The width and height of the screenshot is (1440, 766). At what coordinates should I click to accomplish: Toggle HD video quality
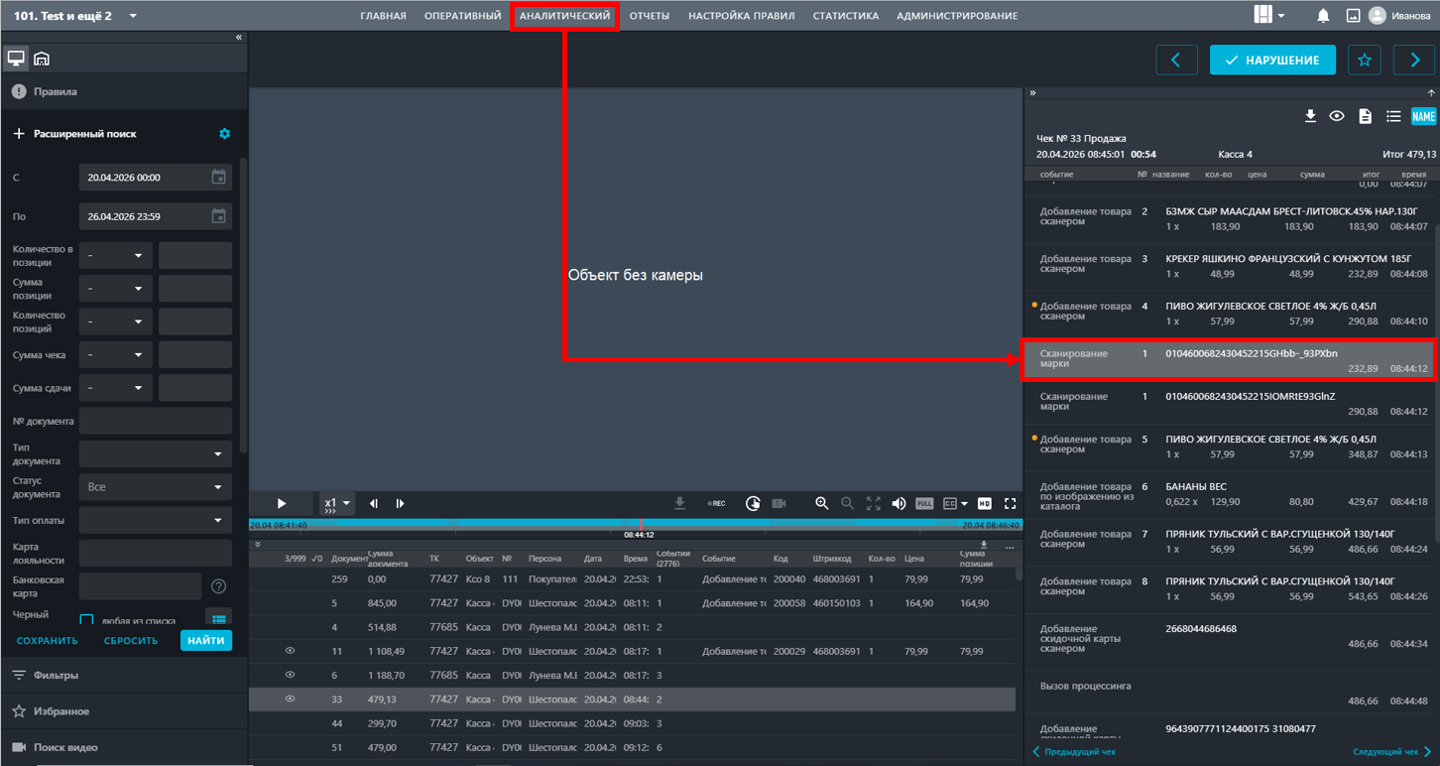point(984,503)
